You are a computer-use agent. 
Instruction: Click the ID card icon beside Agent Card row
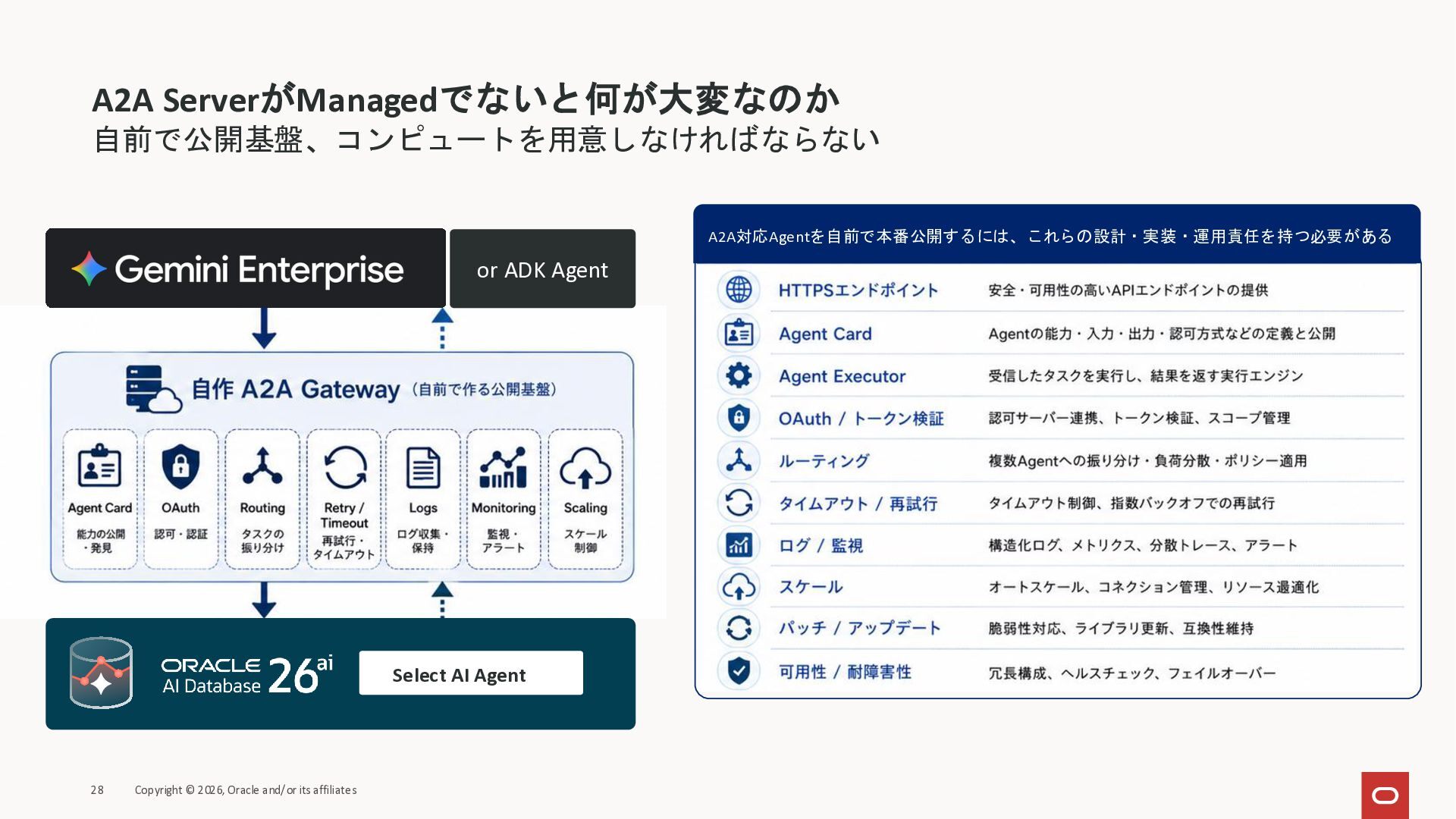[739, 333]
